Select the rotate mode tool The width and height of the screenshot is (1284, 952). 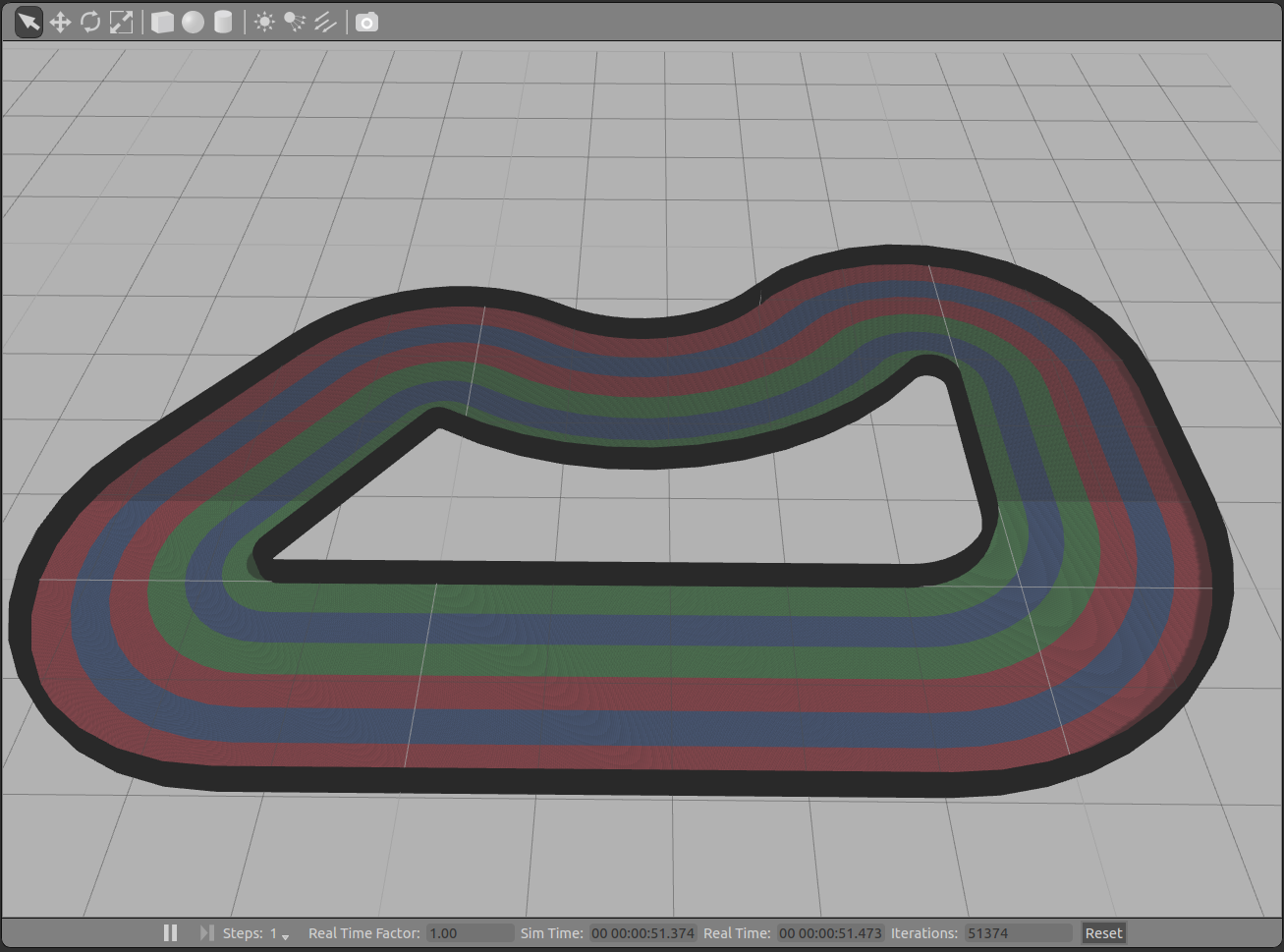coord(90,22)
